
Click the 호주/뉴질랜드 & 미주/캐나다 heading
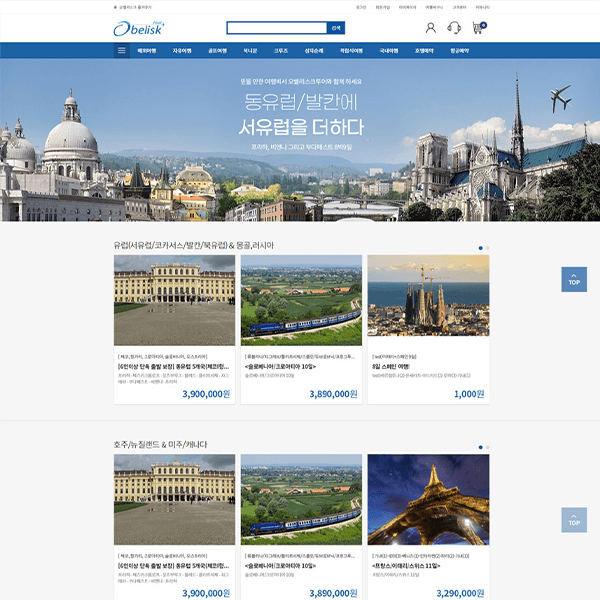point(160,444)
